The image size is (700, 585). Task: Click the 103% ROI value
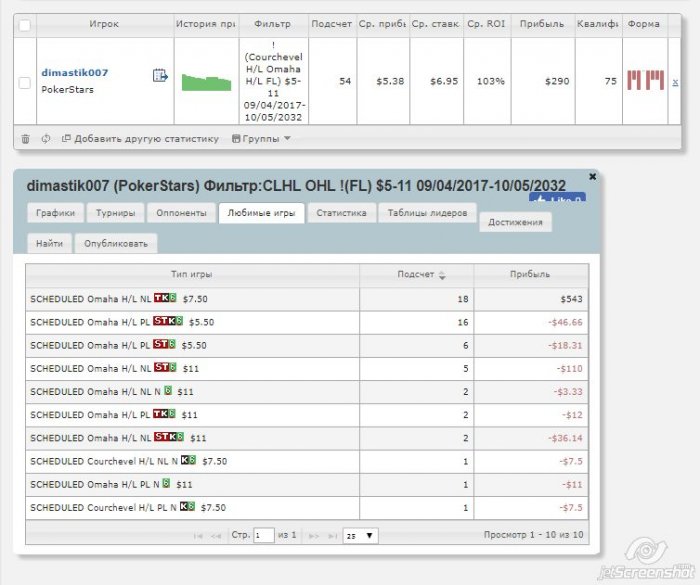(491, 81)
